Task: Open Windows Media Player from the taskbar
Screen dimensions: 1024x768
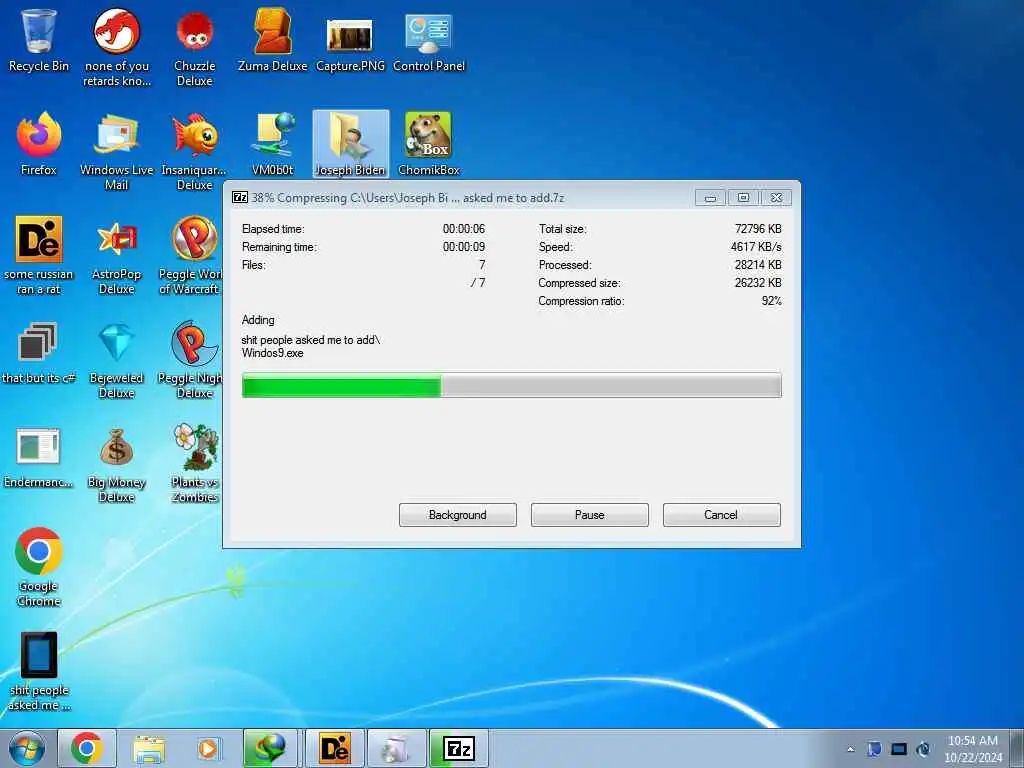Action: [x=209, y=748]
